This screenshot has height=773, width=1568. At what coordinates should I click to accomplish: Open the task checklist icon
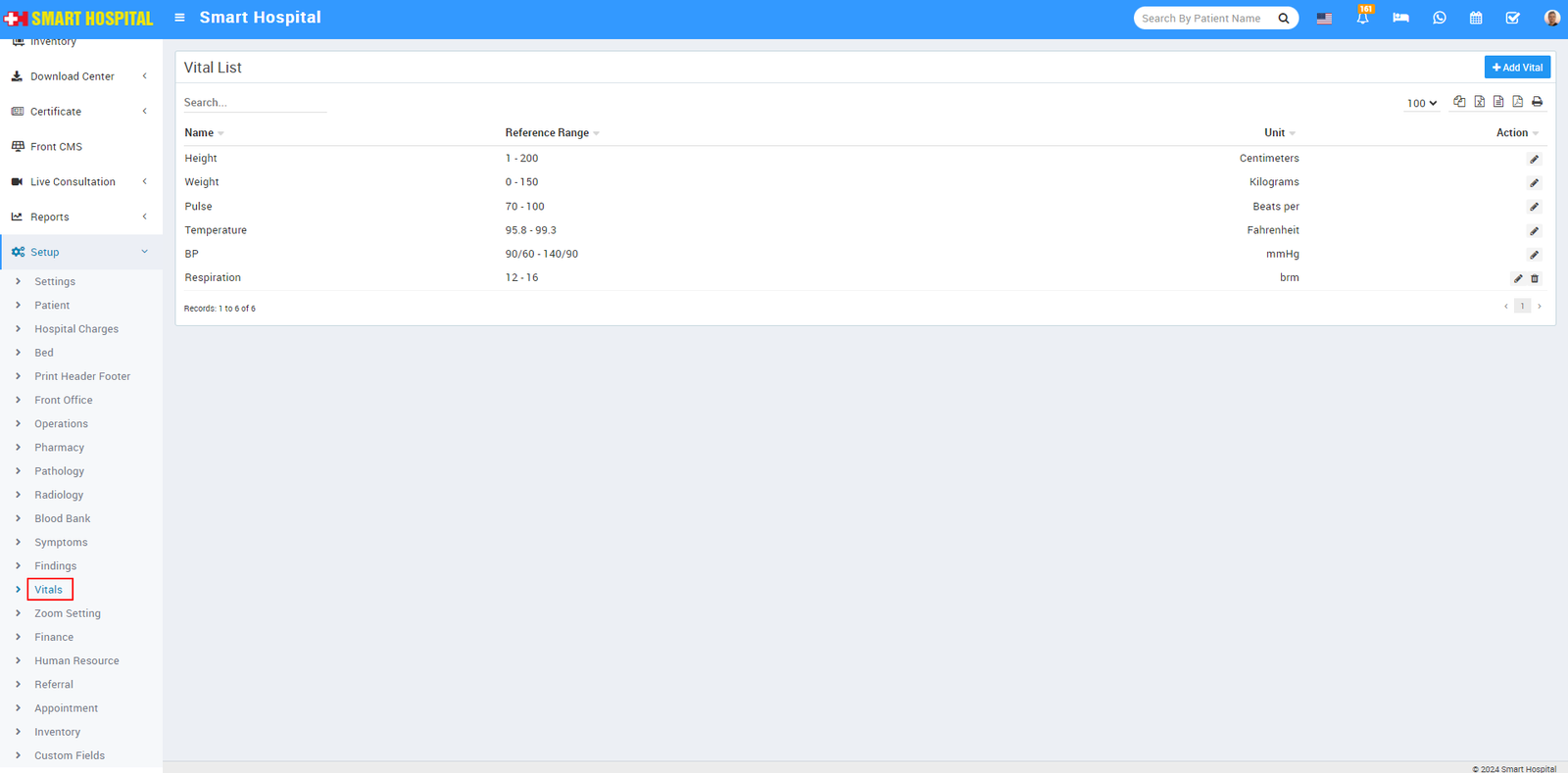click(x=1512, y=19)
